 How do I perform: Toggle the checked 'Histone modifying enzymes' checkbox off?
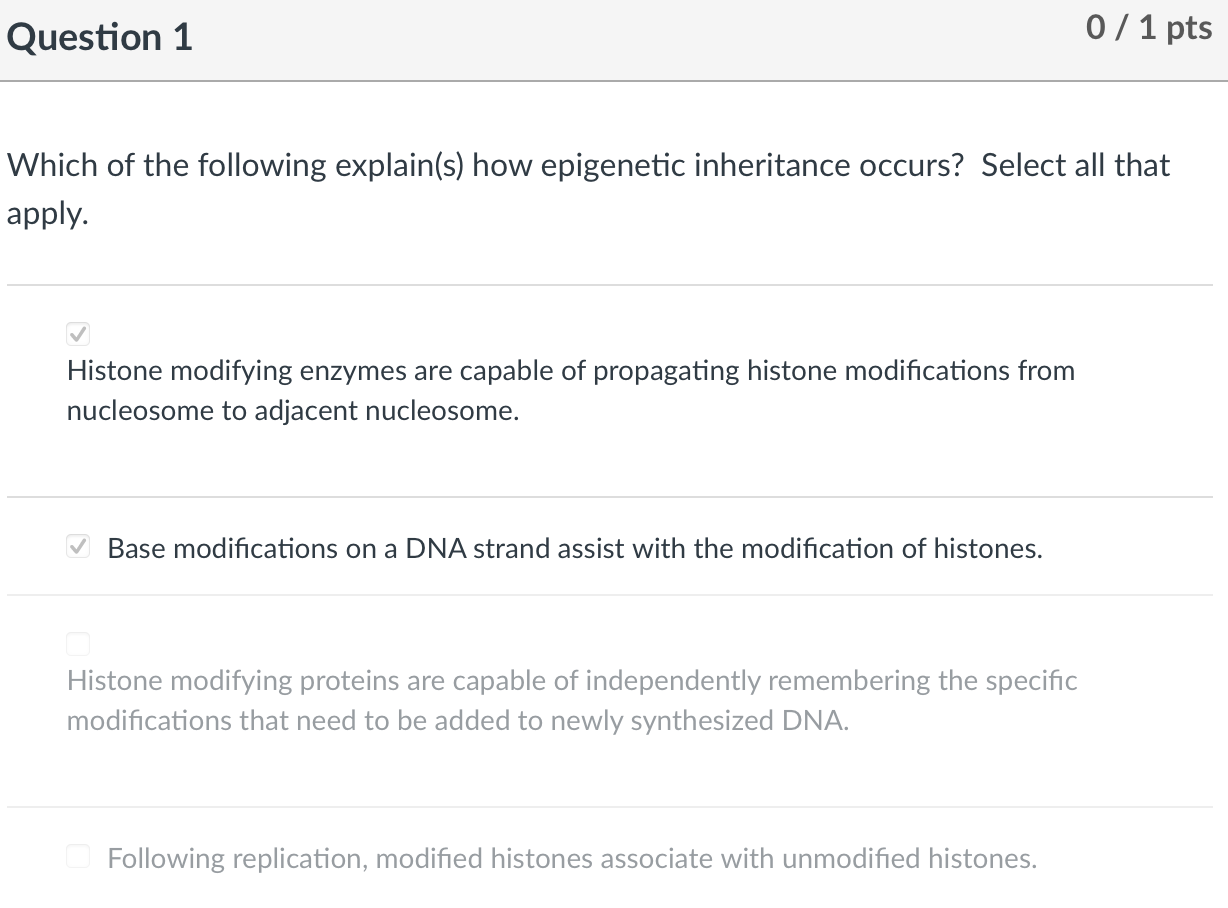(x=78, y=334)
